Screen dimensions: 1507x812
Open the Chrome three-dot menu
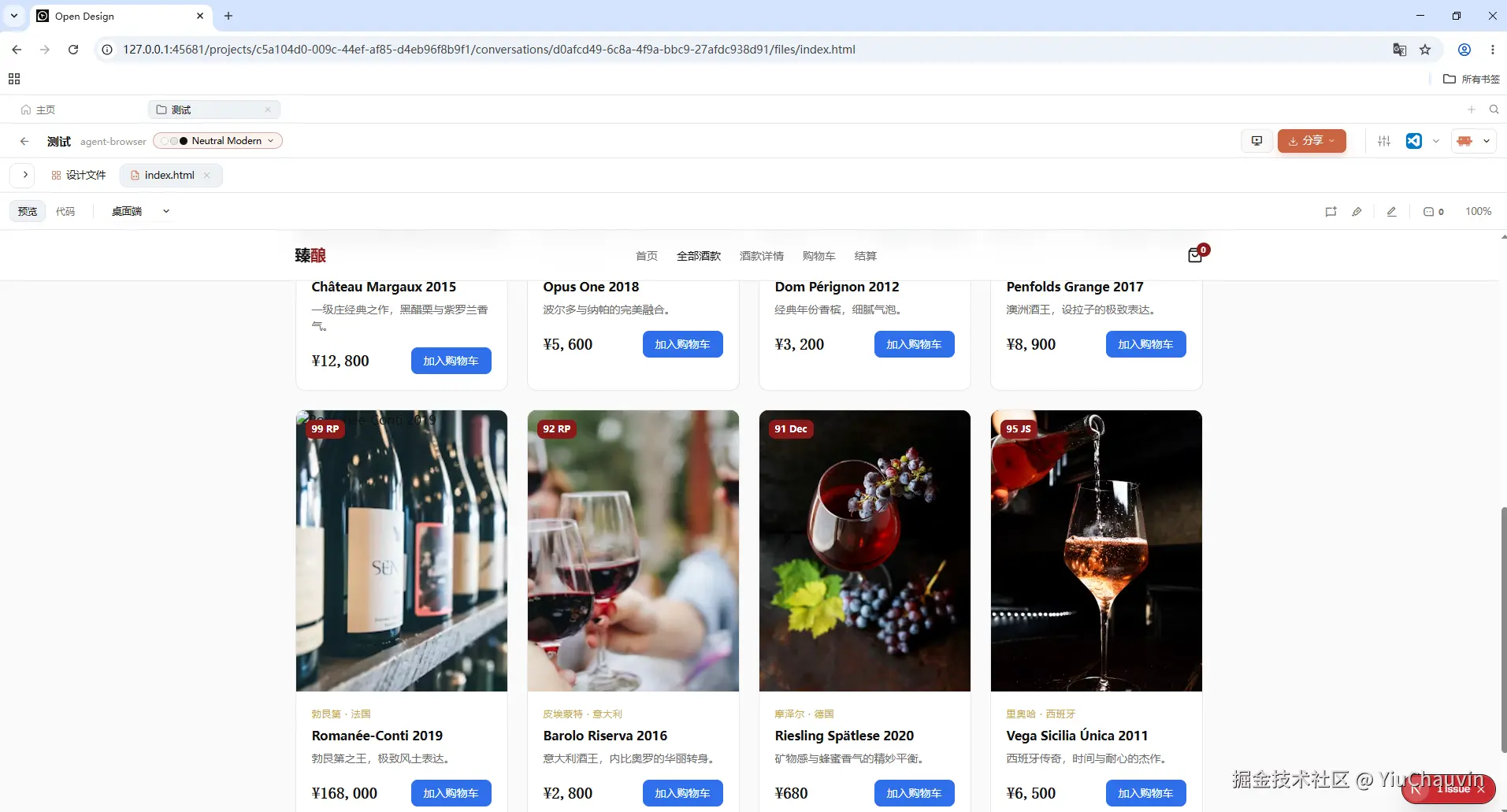pyautogui.click(x=1493, y=50)
